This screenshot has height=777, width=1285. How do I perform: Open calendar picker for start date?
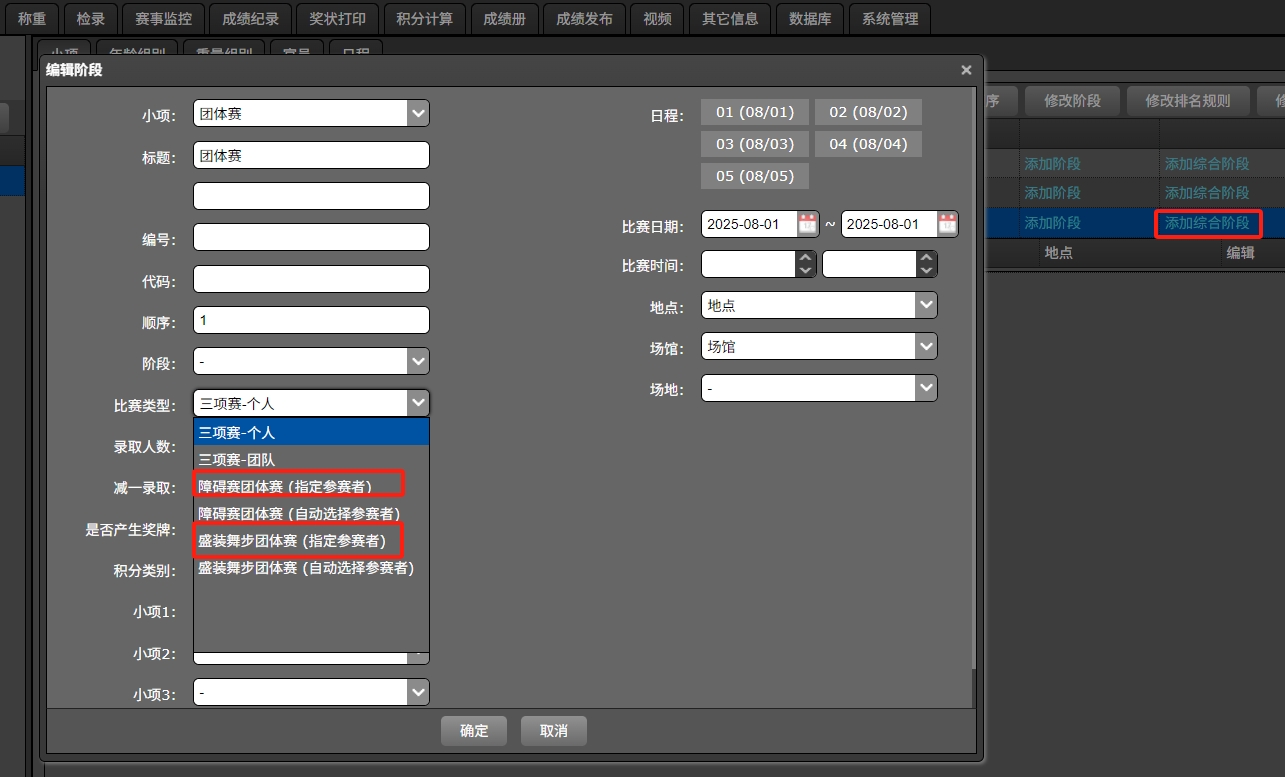[x=807, y=224]
